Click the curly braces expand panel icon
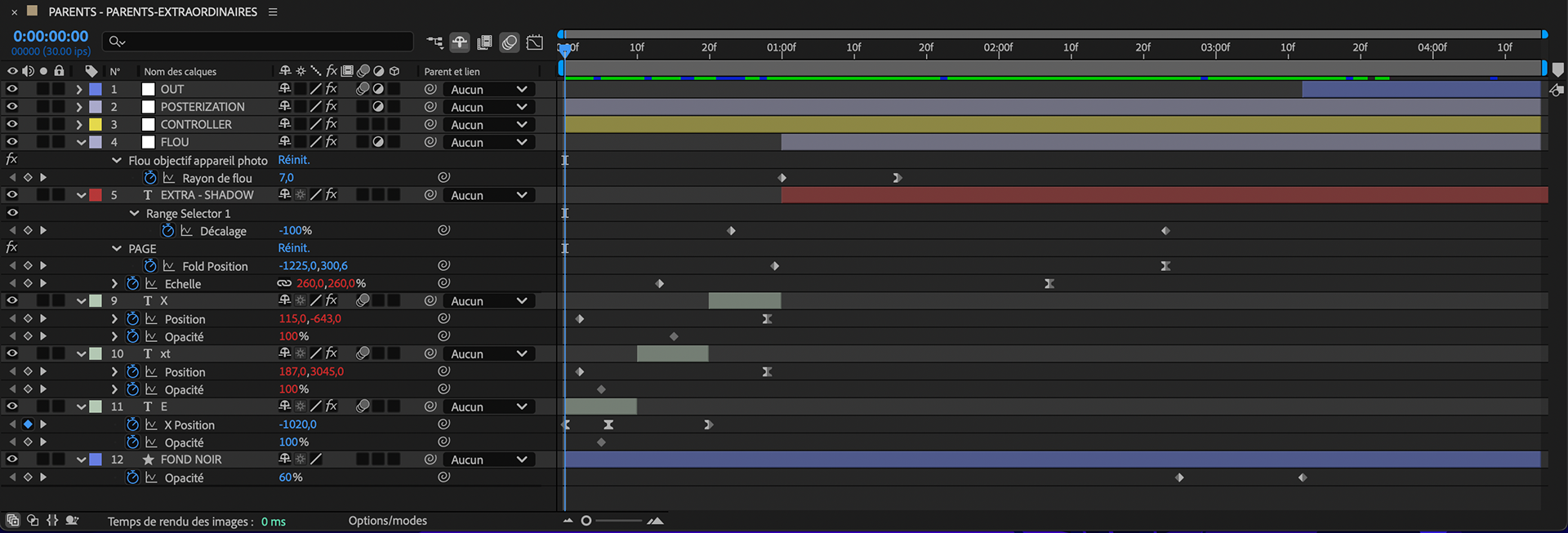 pyautogui.click(x=52, y=520)
